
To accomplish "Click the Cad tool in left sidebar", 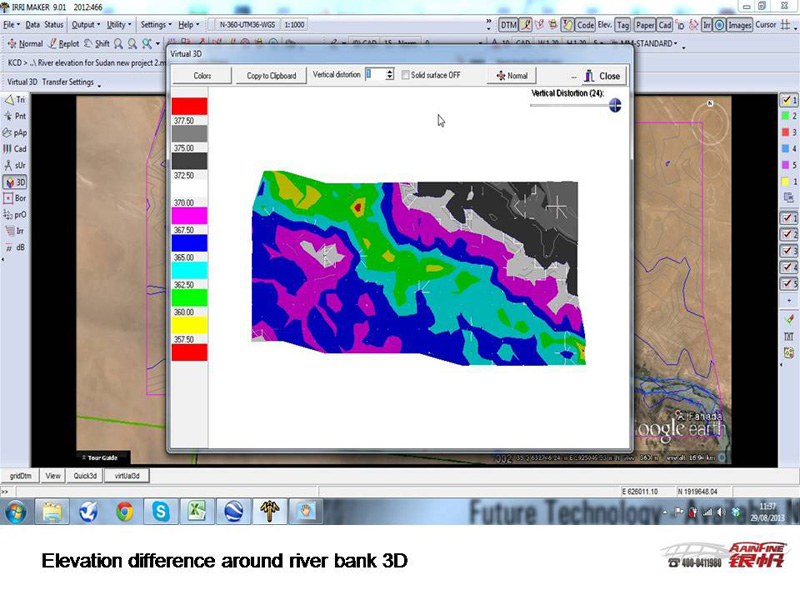I will pos(15,149).
